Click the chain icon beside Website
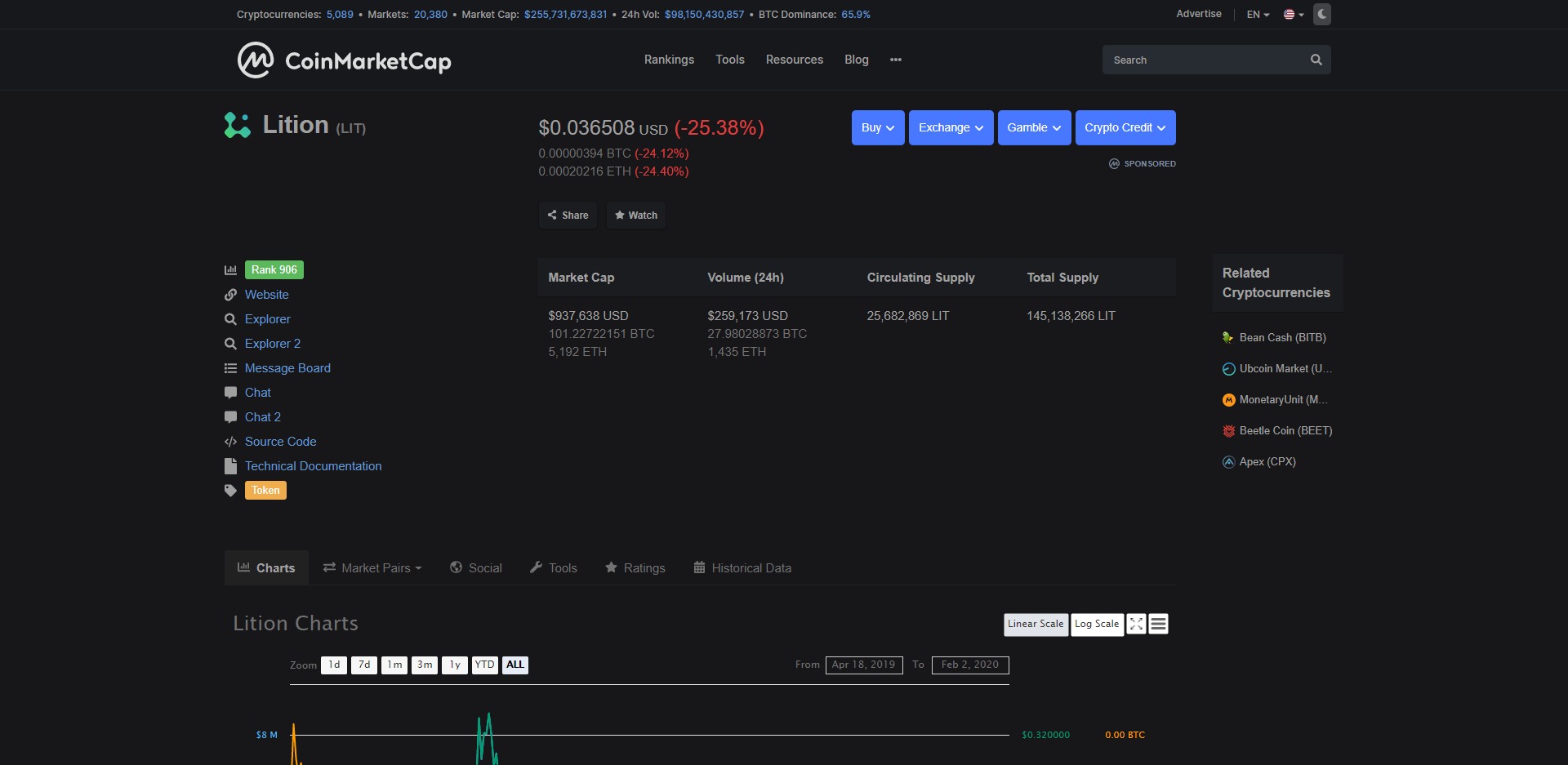 click(230, 295)
